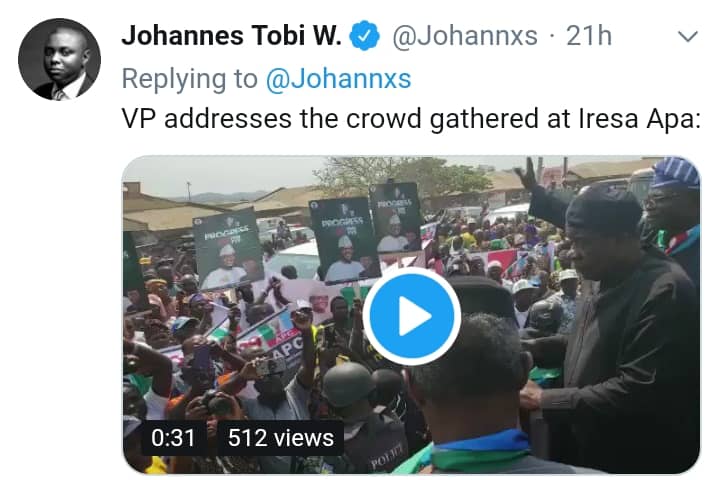Click the blue verified badge
Viewport: 720px width, 480px height.
click(365, 35)
